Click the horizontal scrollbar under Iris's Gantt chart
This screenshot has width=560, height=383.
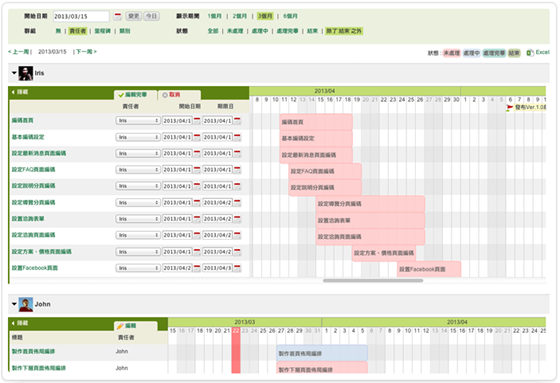373,281
